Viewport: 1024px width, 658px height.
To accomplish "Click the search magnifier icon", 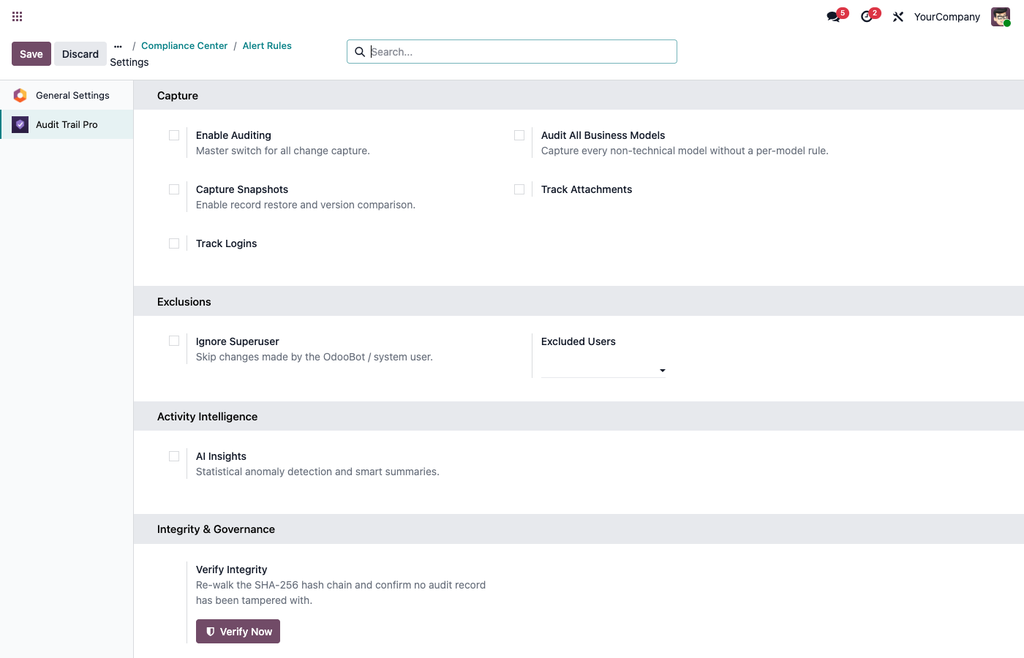I will pos(360,52).
